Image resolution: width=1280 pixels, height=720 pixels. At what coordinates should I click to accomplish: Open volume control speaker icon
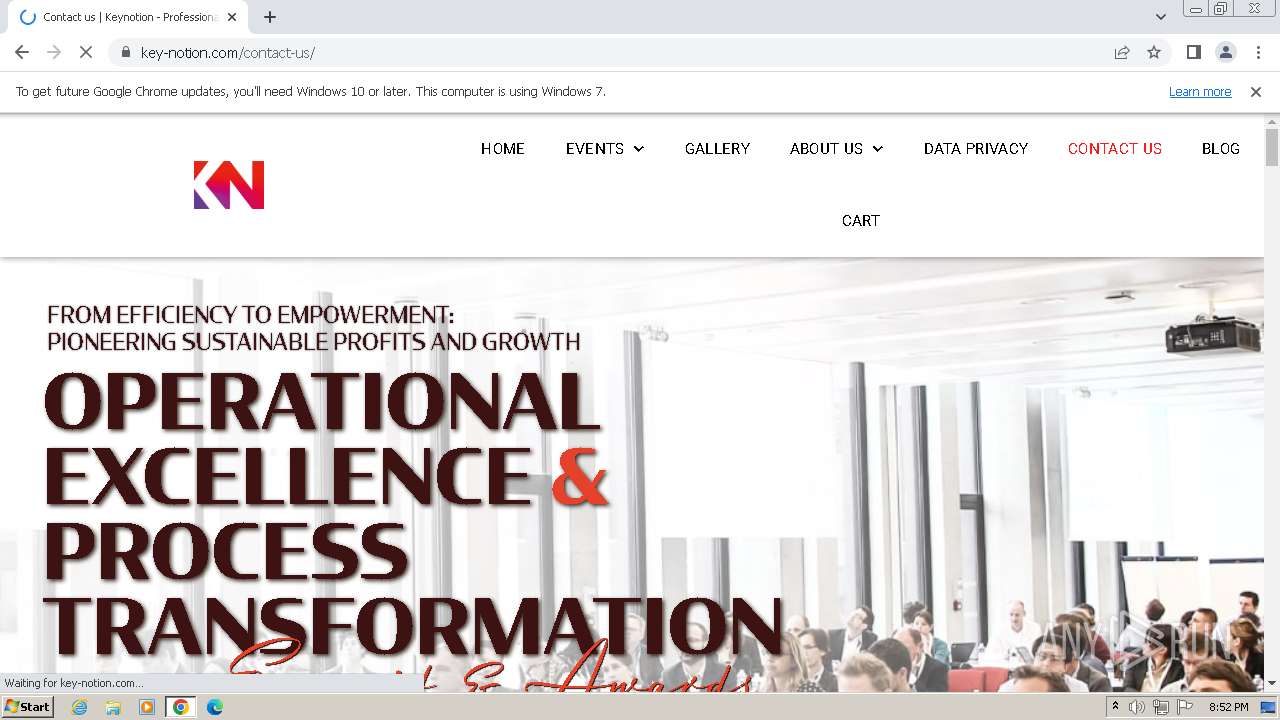tap(1137, 707)
